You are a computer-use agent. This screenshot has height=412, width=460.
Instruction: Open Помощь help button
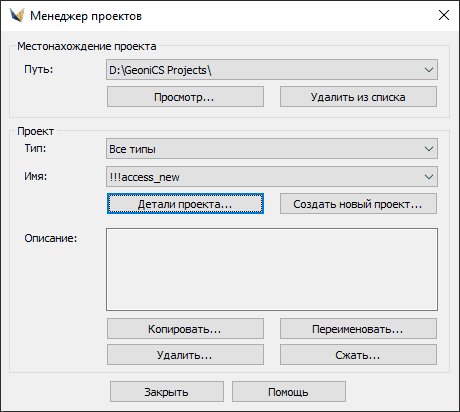tap(289, 392)
